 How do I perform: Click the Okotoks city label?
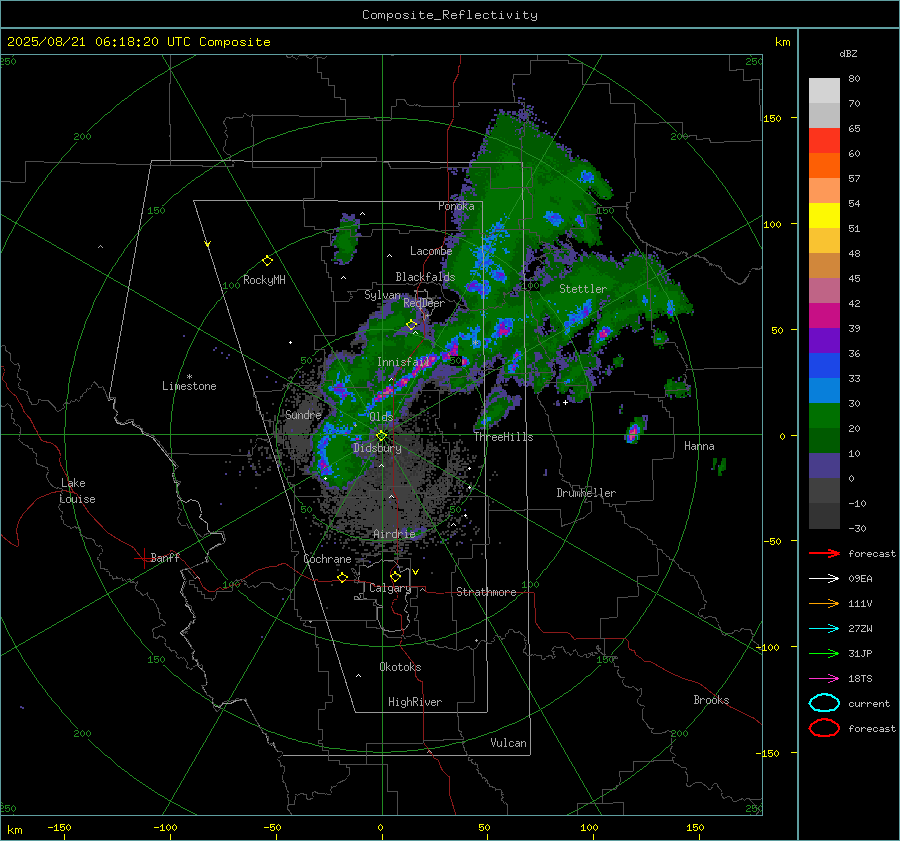click(400, 667)
